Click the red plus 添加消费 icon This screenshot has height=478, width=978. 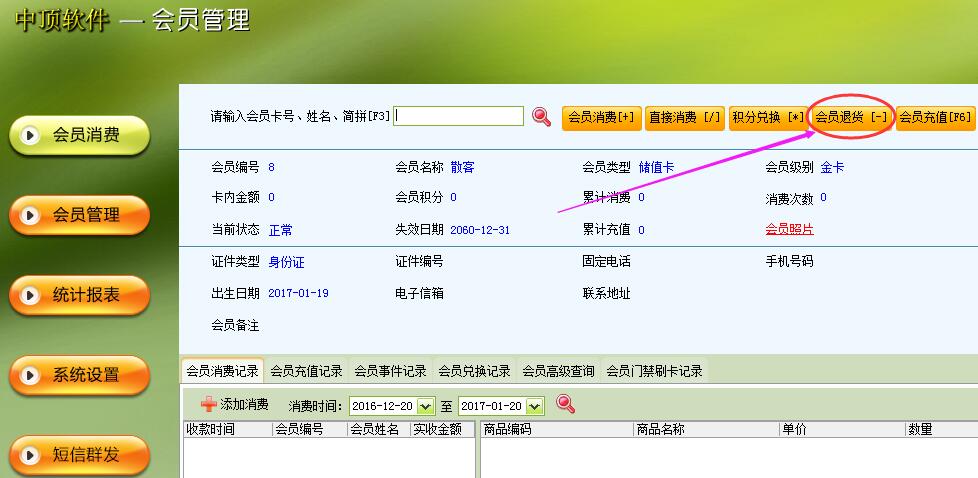tap(208, 405)
